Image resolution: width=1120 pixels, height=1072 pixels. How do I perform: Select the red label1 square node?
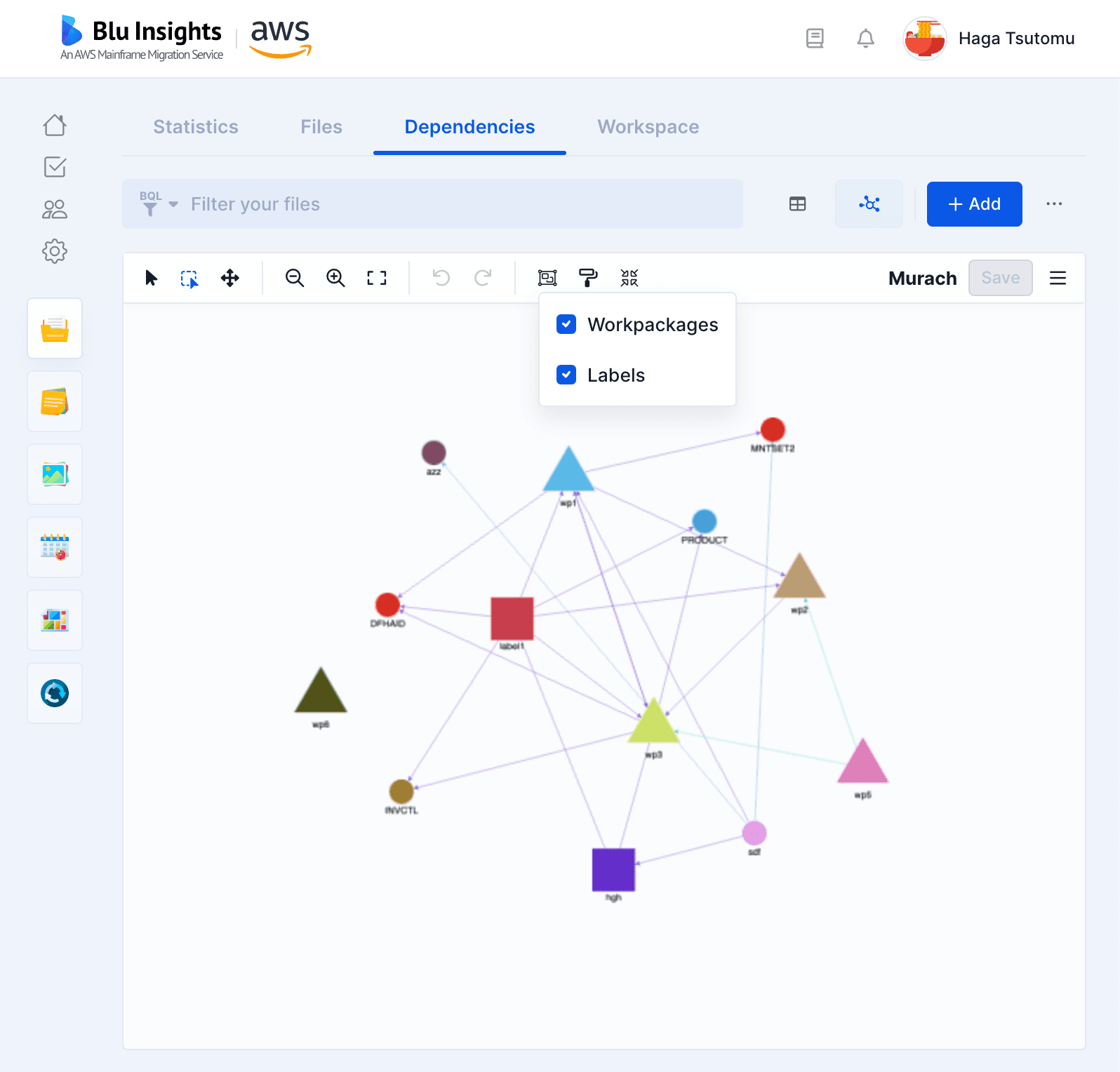coord(512,619)
